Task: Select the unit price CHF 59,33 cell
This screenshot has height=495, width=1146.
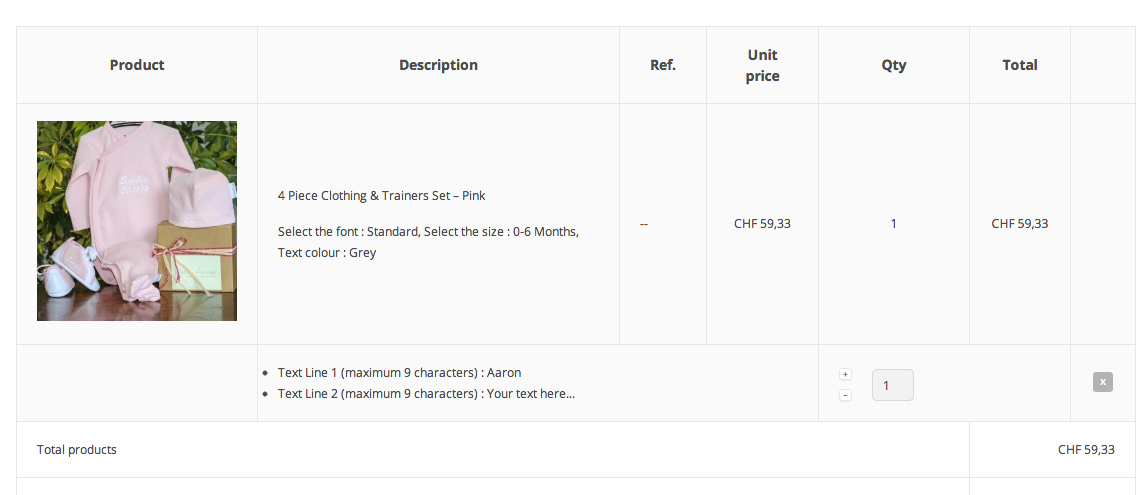Action: click(762, 224)
